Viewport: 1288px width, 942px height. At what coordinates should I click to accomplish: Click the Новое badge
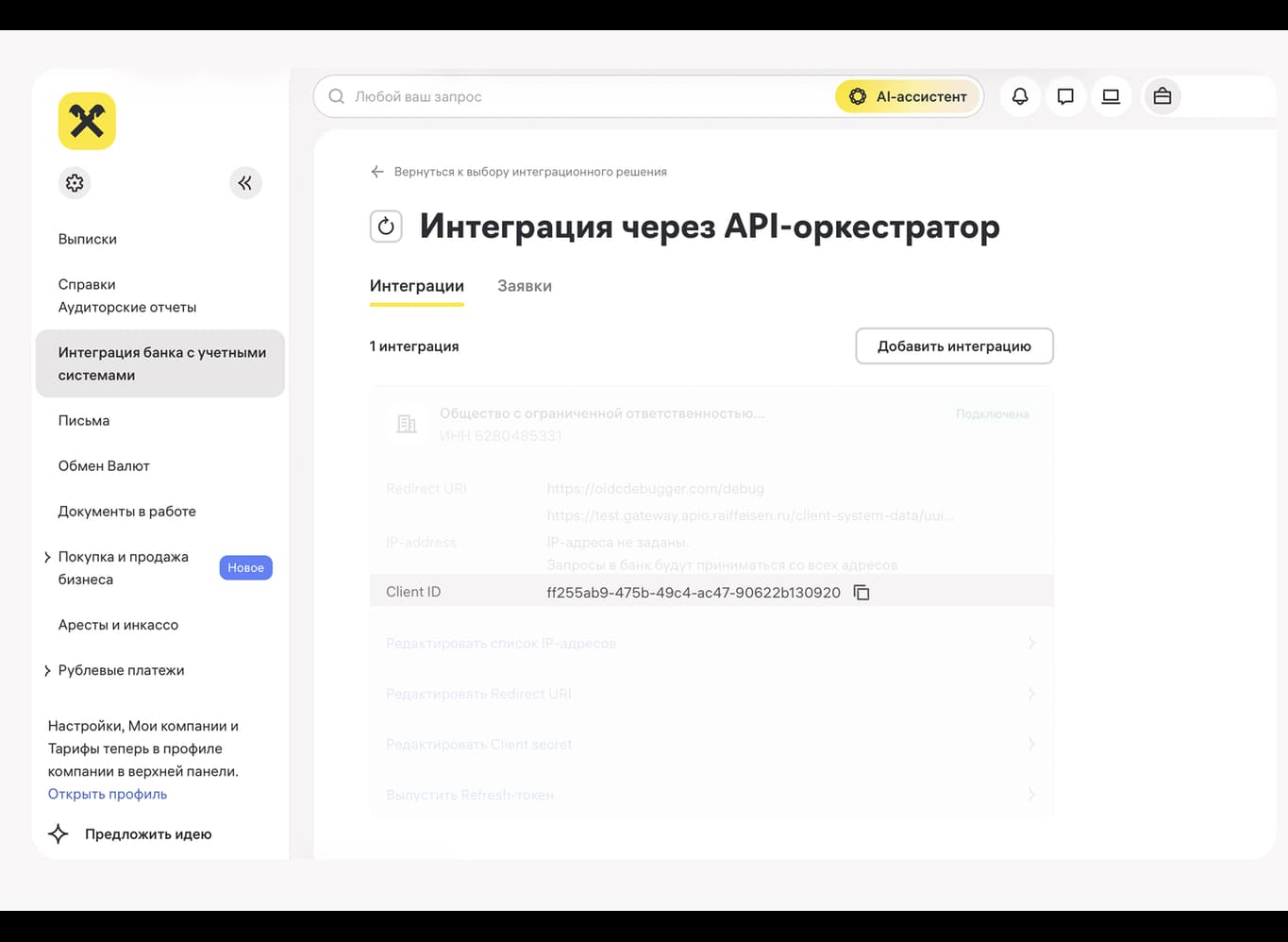coord(246,567)
